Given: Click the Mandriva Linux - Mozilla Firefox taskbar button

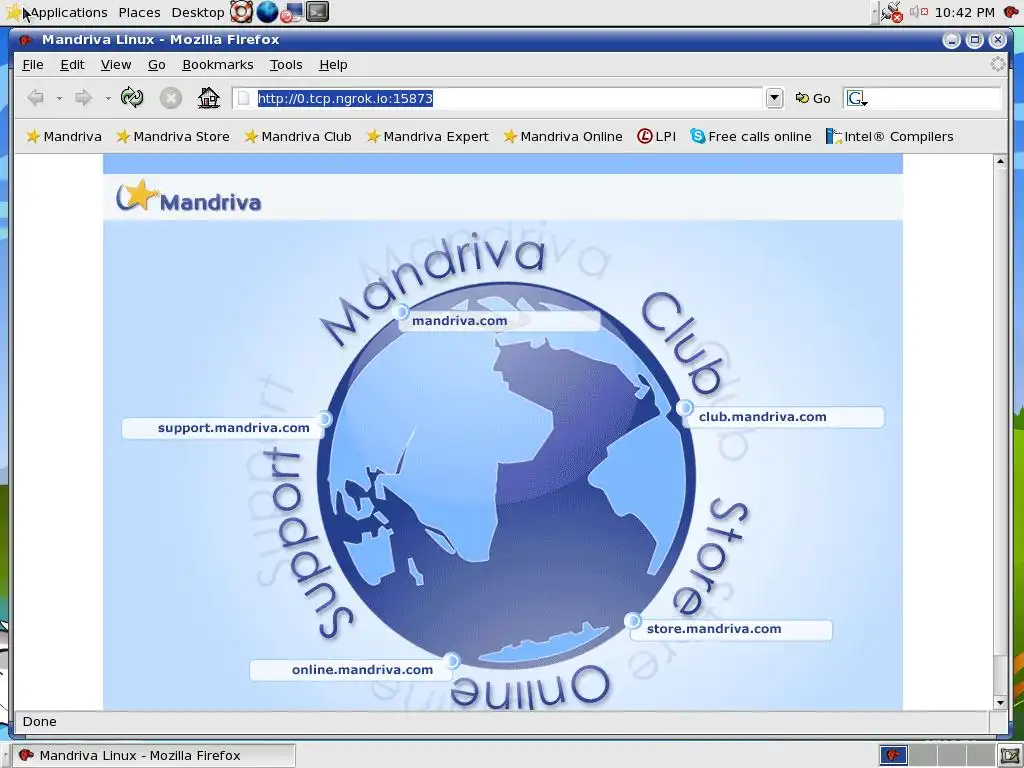Looking at the screenshot, I should [x=155, y=756].
